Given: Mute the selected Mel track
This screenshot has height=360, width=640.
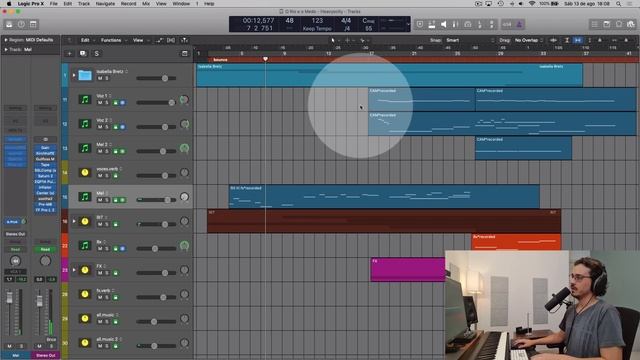Looking at the screenshot, I should point(100,200).
